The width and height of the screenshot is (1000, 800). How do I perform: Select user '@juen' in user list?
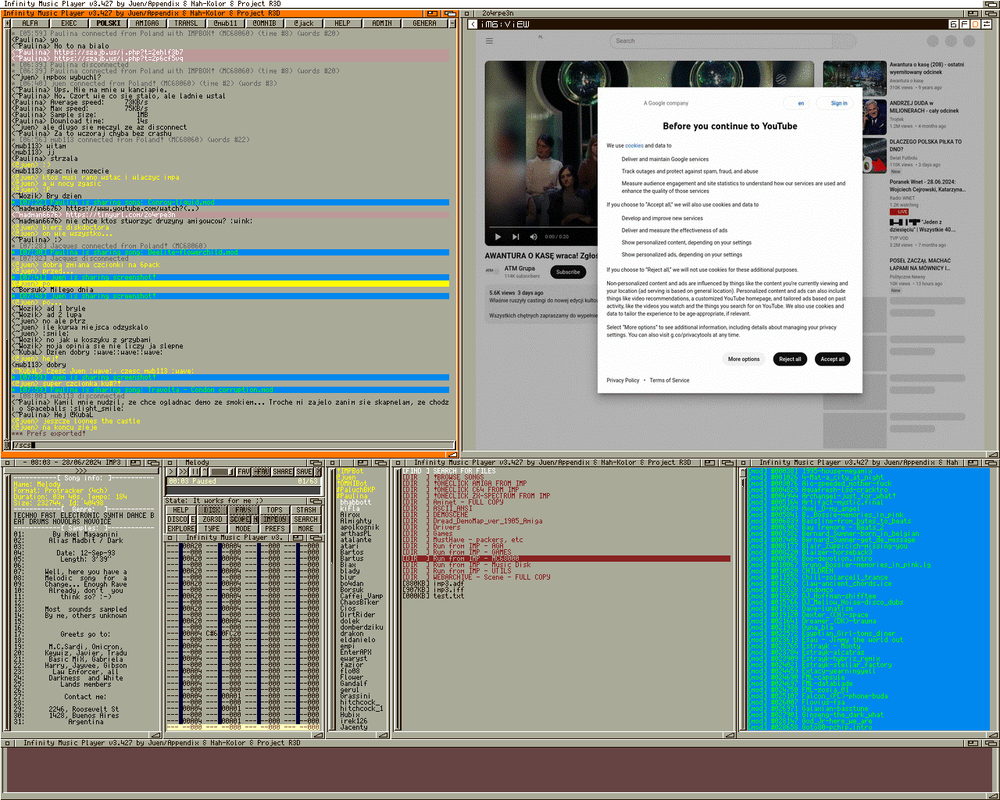click(x=346, y=477)
